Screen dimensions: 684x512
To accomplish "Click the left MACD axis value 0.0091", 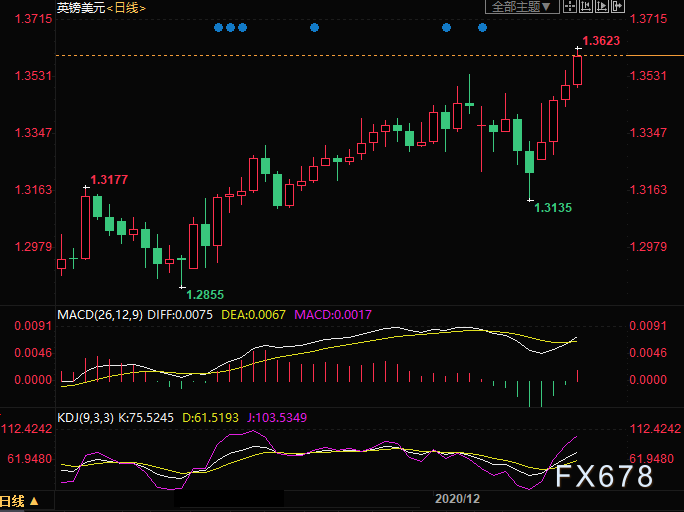I will point(33,326).
